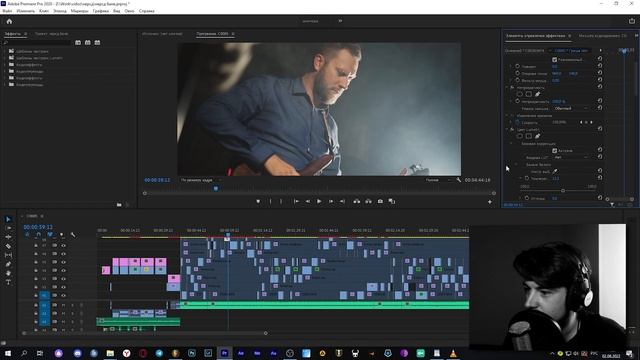
Task: Go to In point in program monitor
Action: pos(296,201)
